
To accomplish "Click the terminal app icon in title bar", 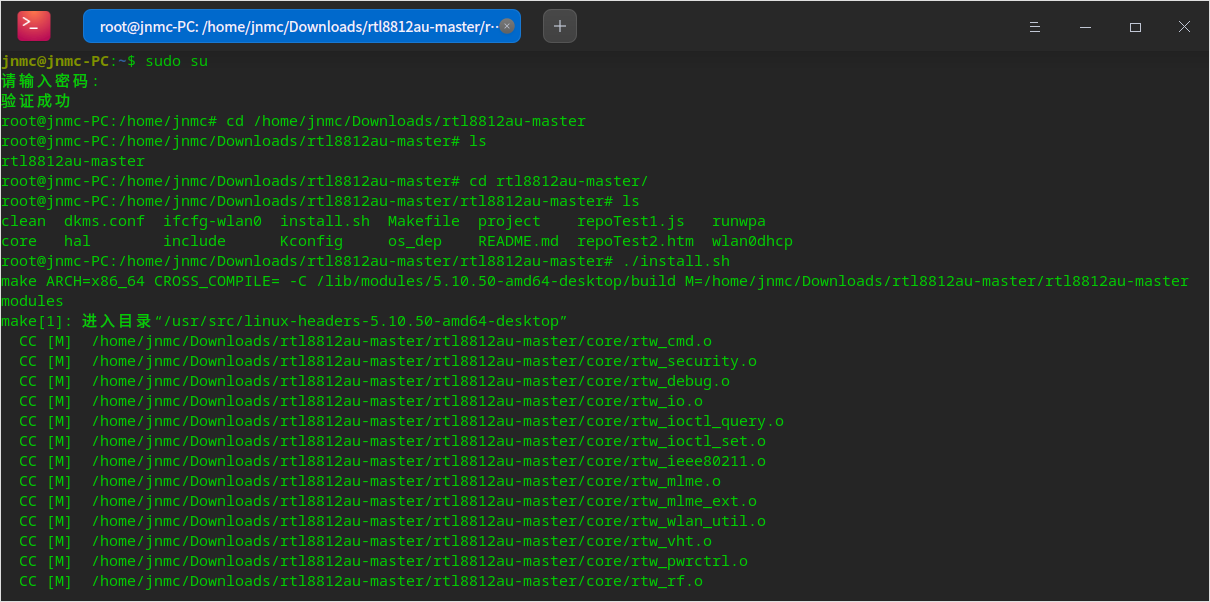I will coord(34,26).
